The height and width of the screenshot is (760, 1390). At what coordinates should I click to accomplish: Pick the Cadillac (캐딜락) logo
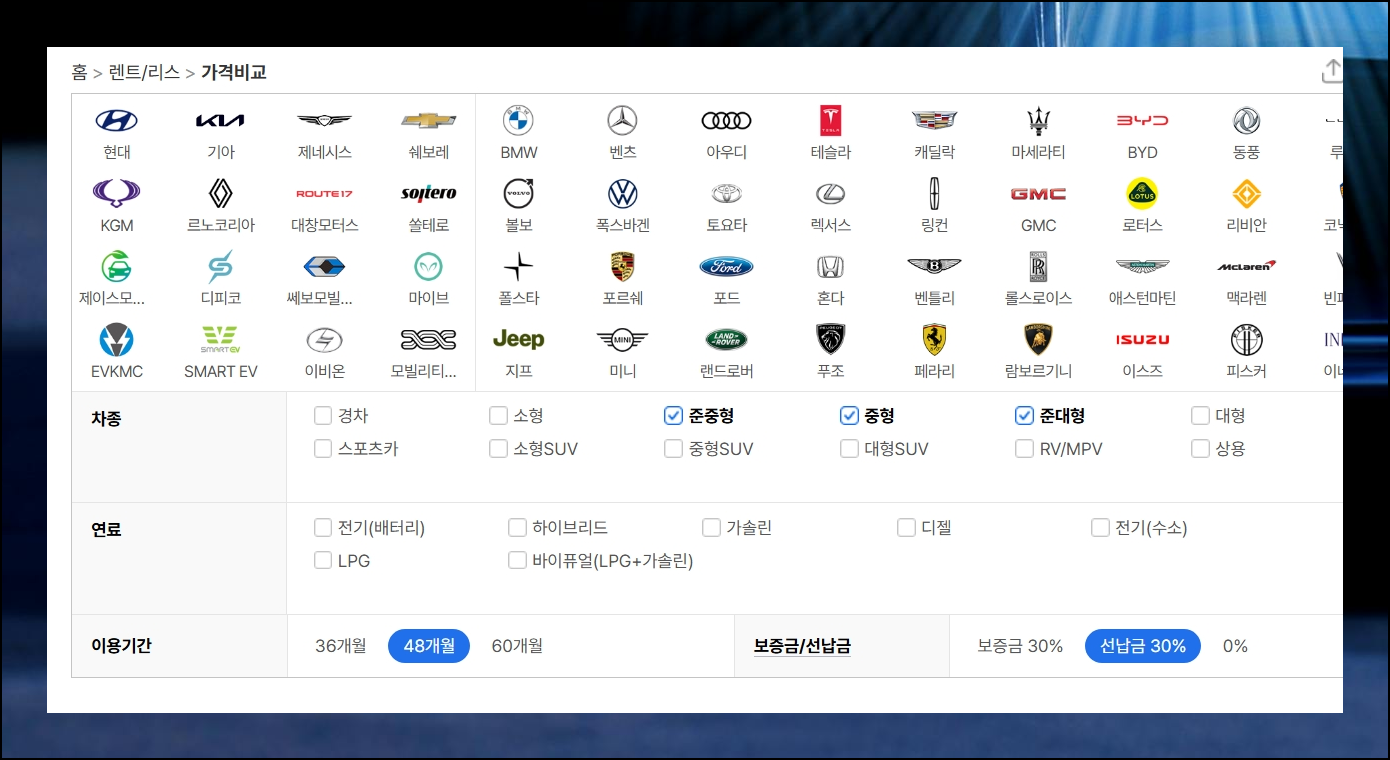(x=934, y=121)
